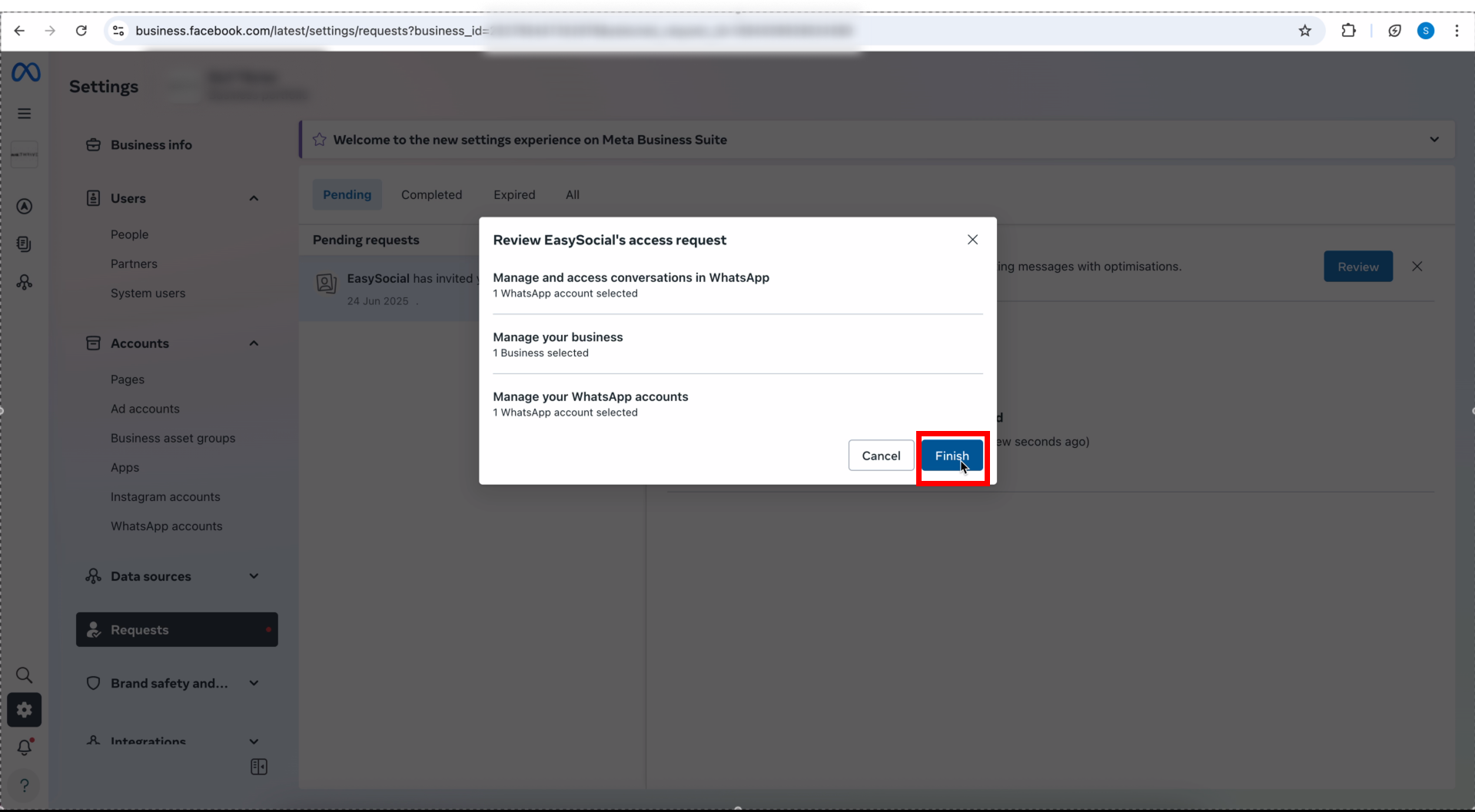Click the EasySocial request avatar icon
The height and width of the screenshot is (812, 1475).
coord(327,283)
